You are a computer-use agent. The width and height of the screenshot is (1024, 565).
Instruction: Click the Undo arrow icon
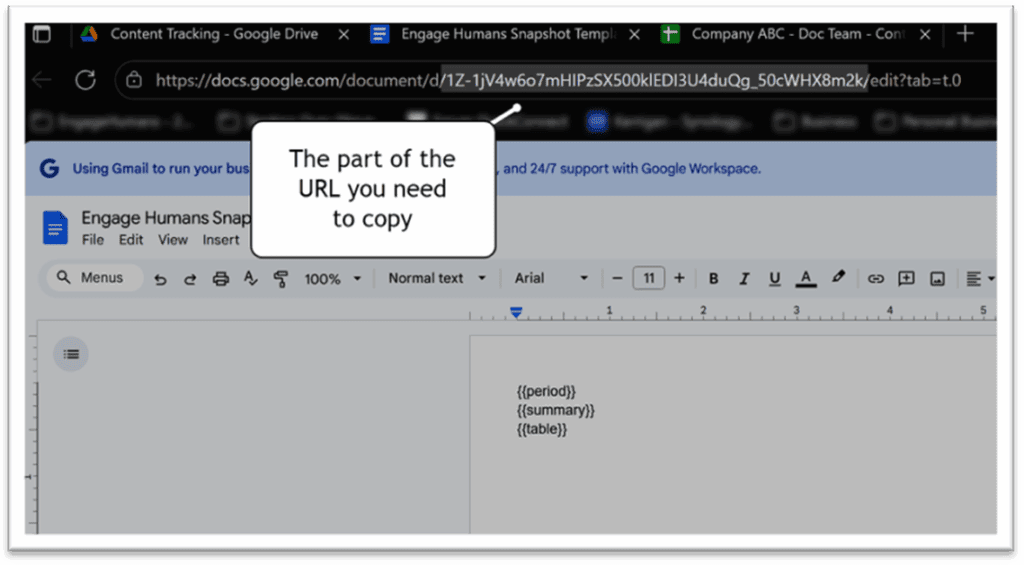tap(160, 279)
